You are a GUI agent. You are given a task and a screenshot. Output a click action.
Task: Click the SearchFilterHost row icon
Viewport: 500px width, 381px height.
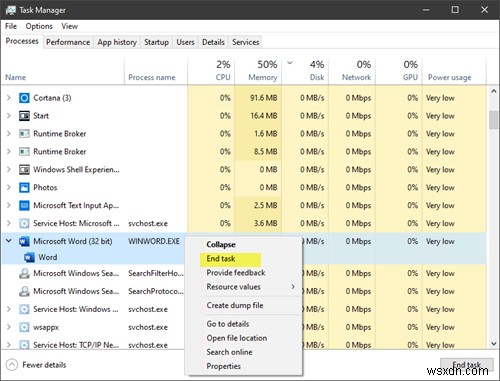tap(24, 273)
